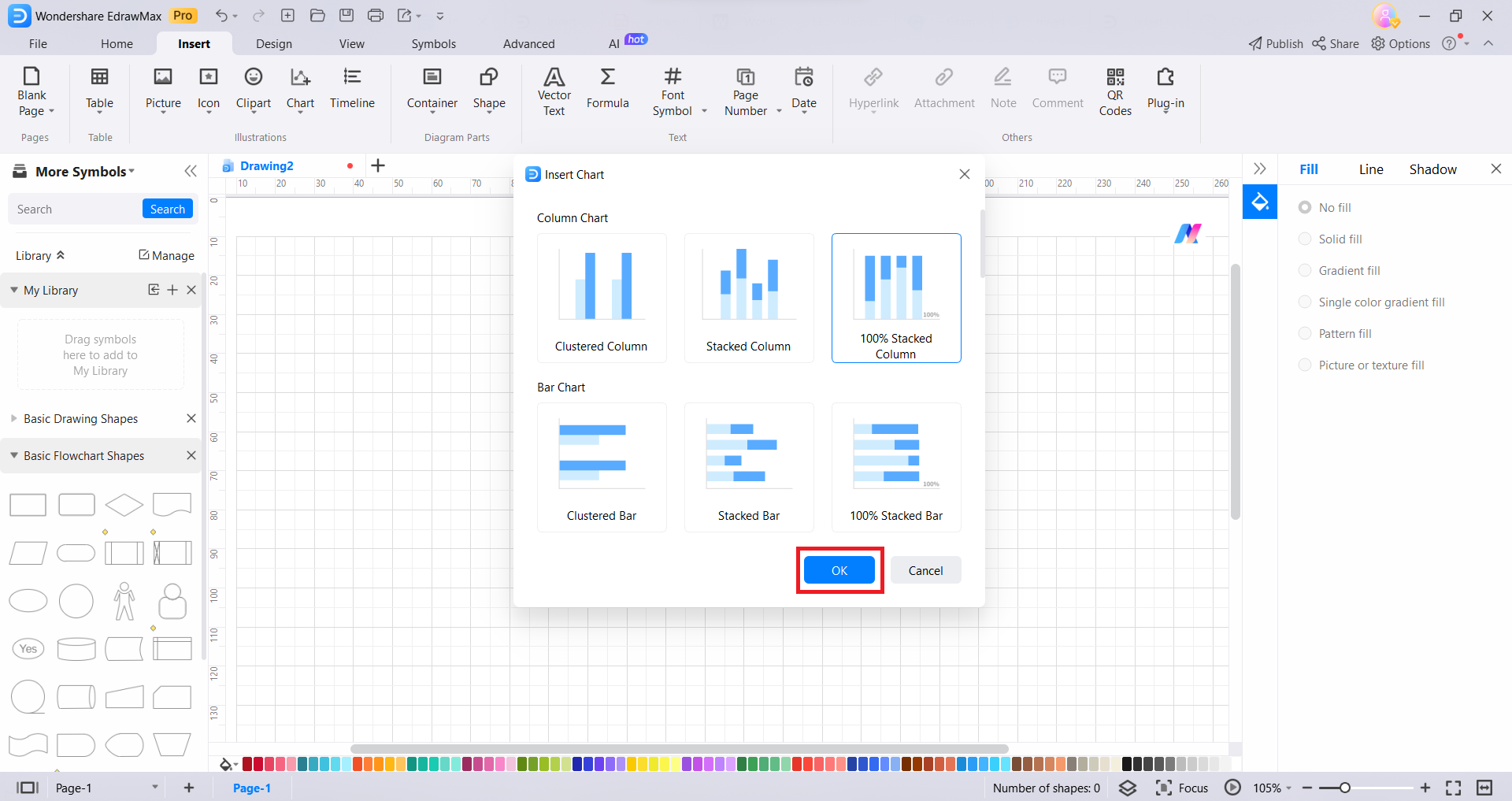Choose the Clustered Column chart thumbnail

coord(602,298)
